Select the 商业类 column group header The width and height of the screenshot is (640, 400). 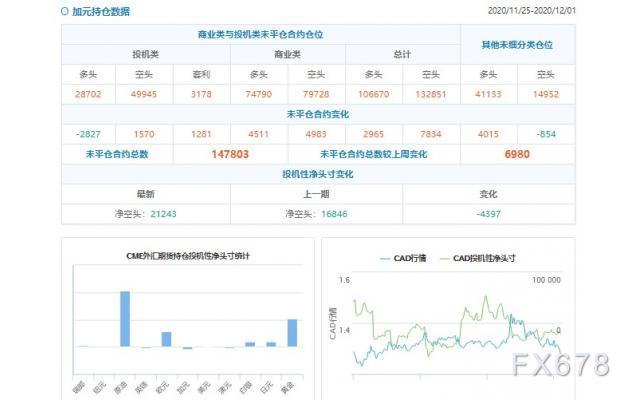287,54
